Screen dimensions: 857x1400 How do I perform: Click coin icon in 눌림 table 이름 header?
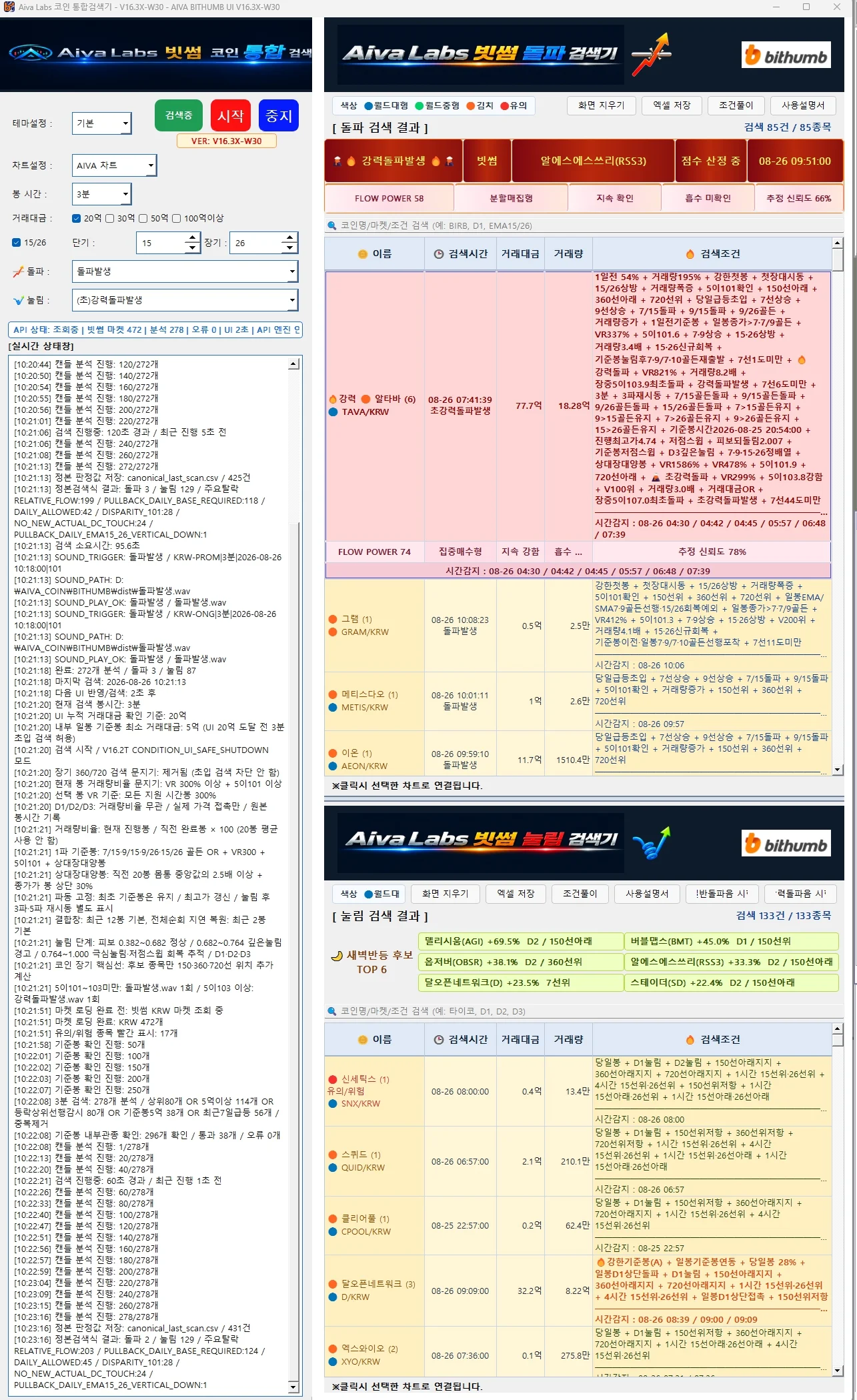point(363,1040)
